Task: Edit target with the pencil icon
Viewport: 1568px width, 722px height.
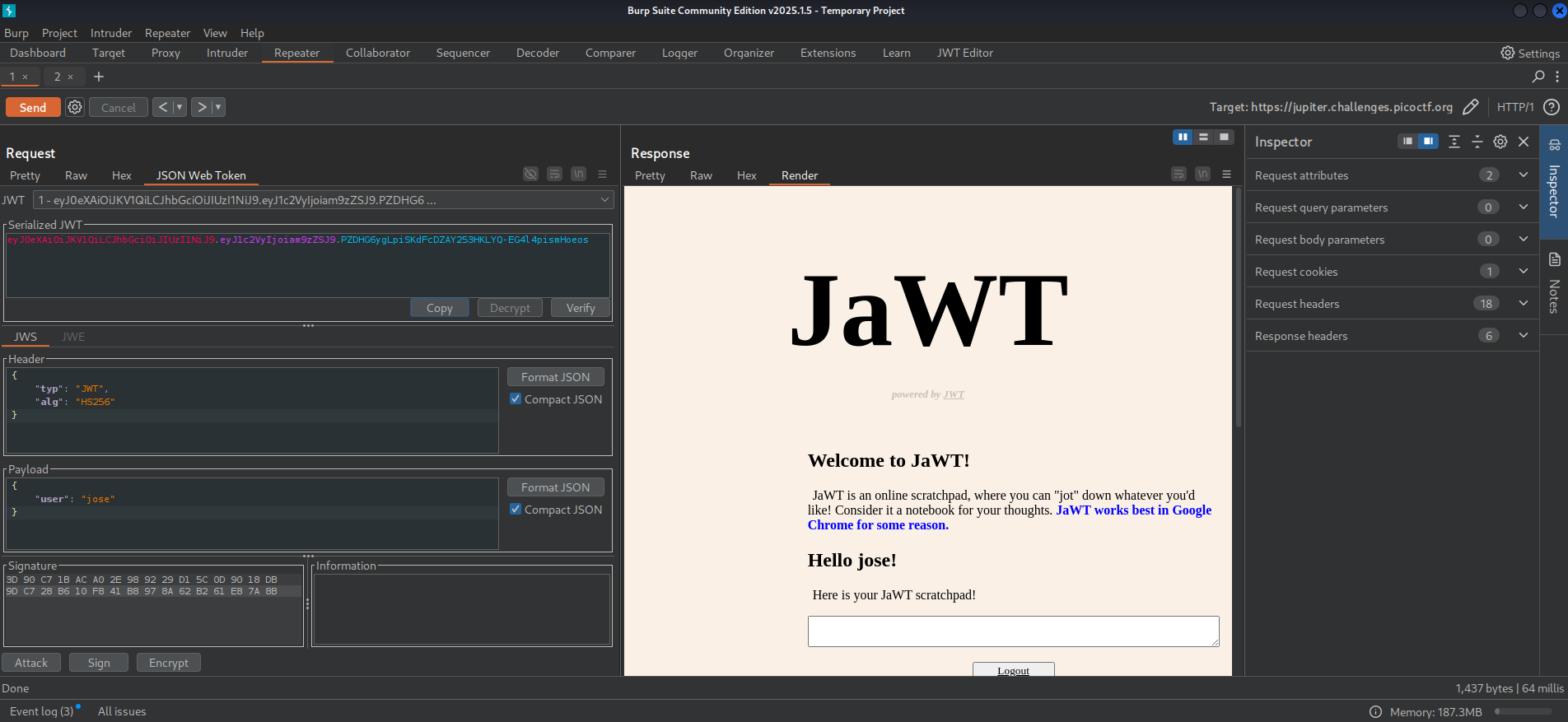Action: [x=1470, y=107]
